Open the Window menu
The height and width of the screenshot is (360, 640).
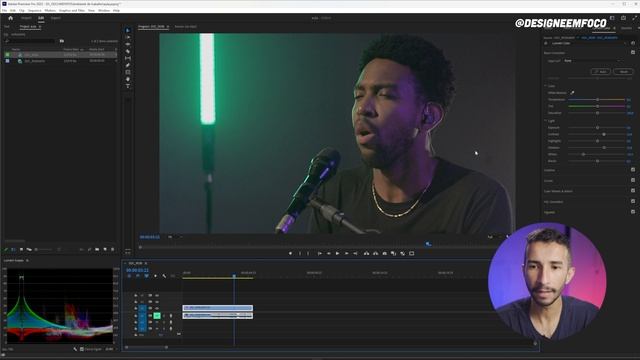pyautogui.click(x=104, y=10)
